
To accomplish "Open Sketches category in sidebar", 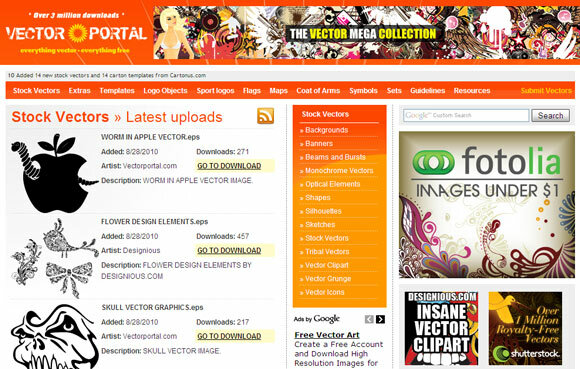I will pyautogui.click(x=320, y=224).
